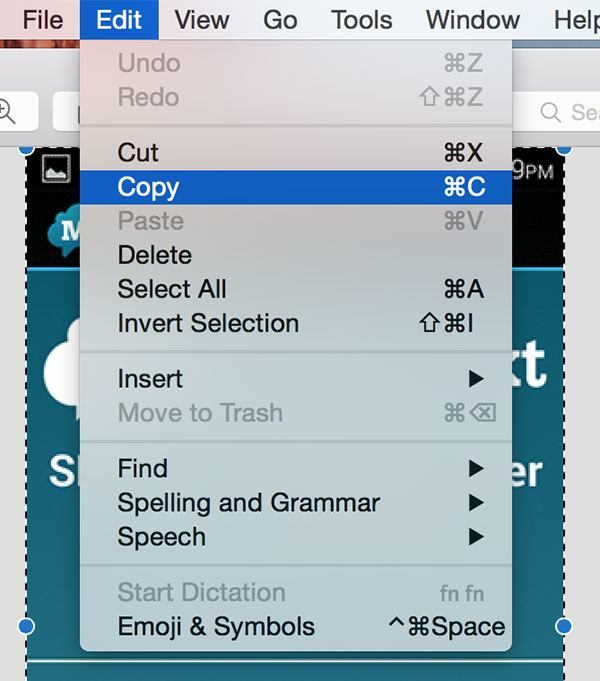Click the blue cloud logo in image
Viewport: 600px width, 681px height.
pos(64,231)
